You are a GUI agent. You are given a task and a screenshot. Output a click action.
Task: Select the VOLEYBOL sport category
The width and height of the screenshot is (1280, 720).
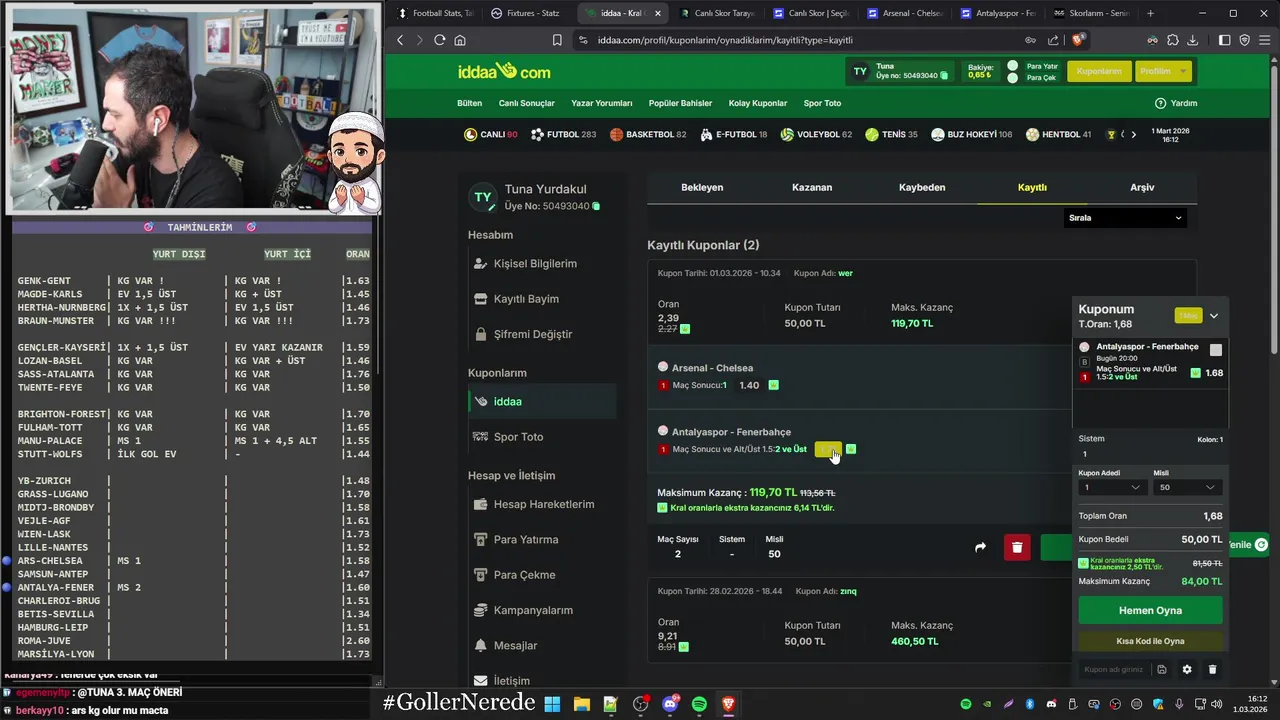point(816,134)
